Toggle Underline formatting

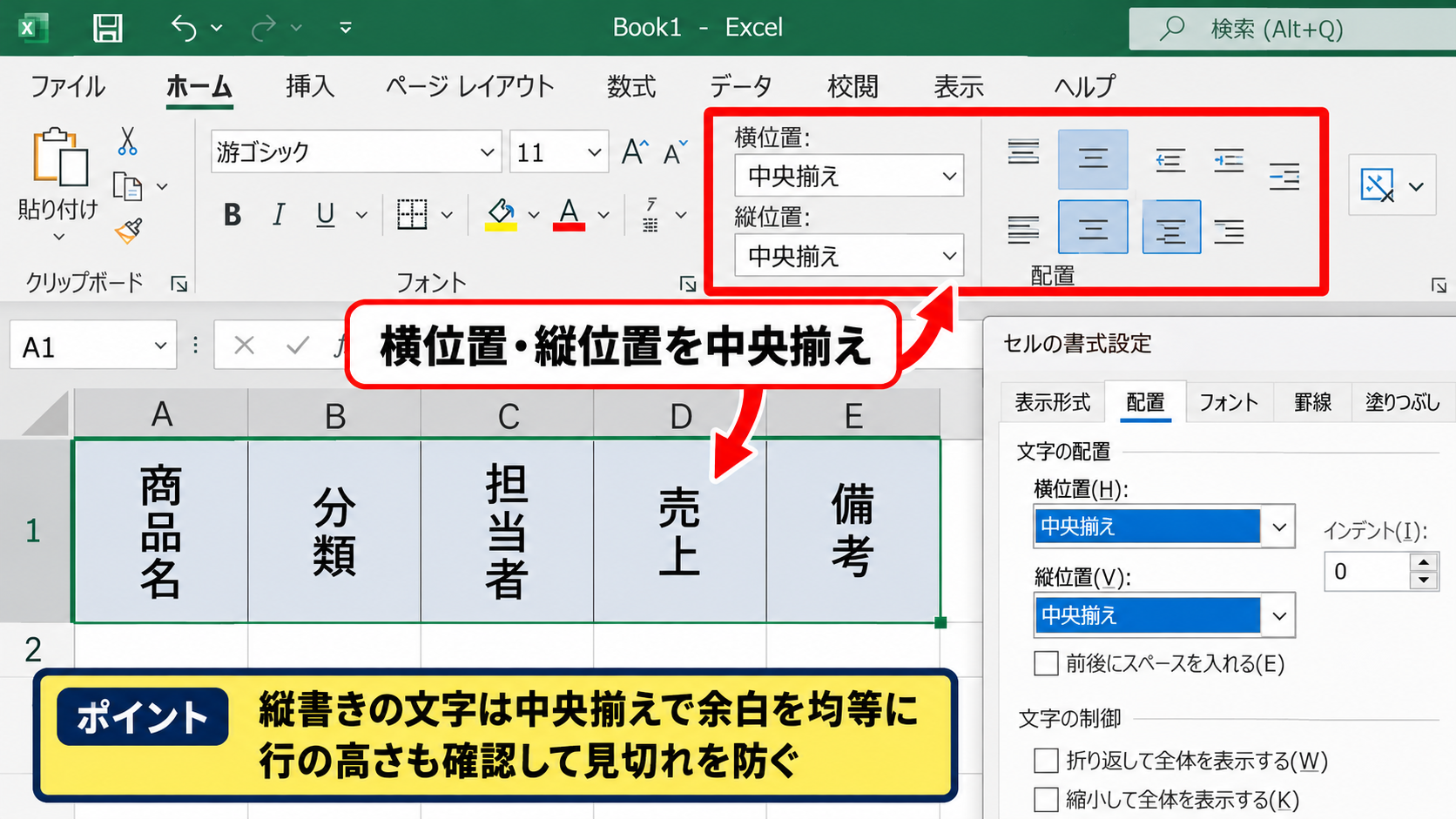(x=326, y=214)
